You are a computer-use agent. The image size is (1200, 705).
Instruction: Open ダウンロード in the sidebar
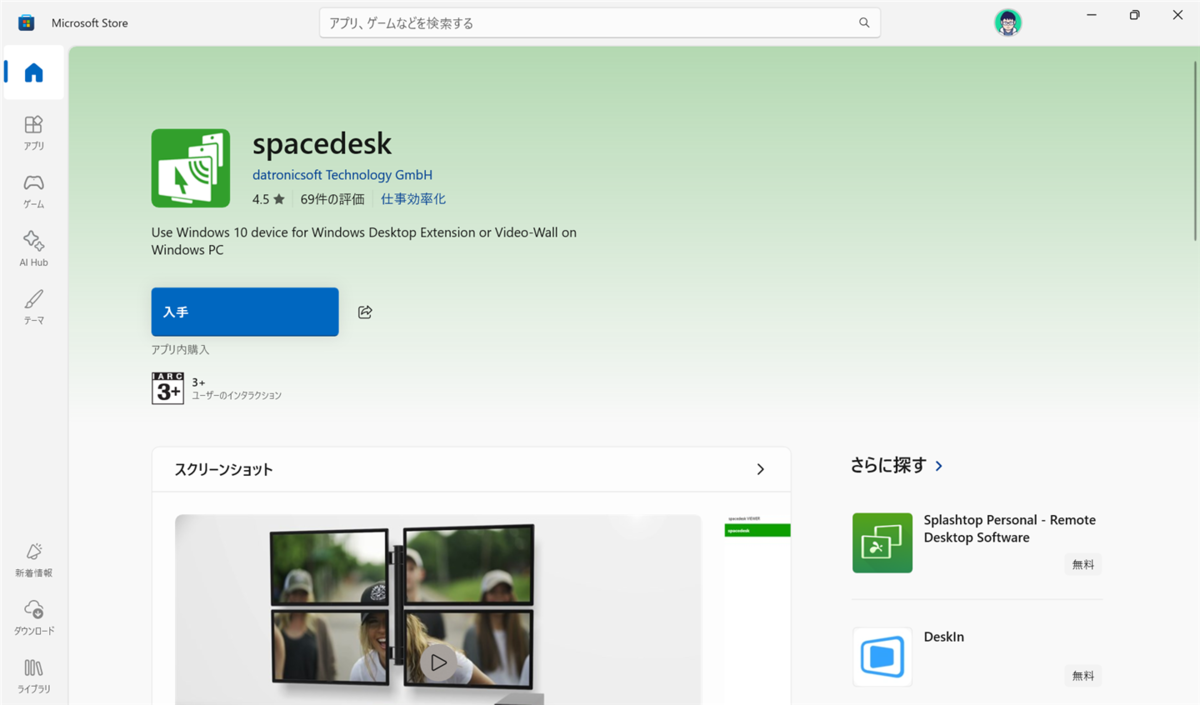point(34,617)
